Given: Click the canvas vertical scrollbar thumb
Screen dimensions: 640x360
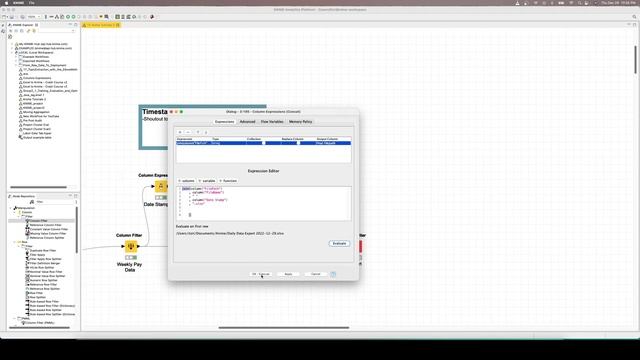Looking at the screenshot, I should (x=636, y=60).
